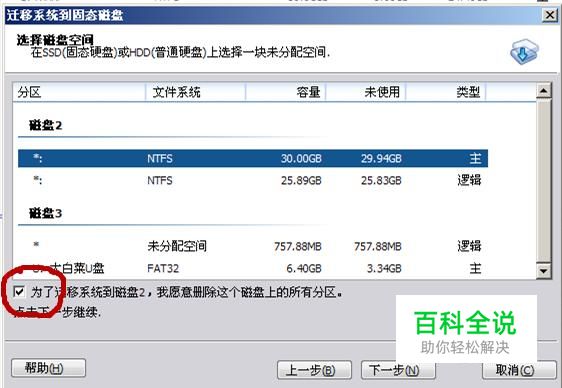Click the 类型 column header
This screenshot has width=562, height=388.
coord(446,92)
